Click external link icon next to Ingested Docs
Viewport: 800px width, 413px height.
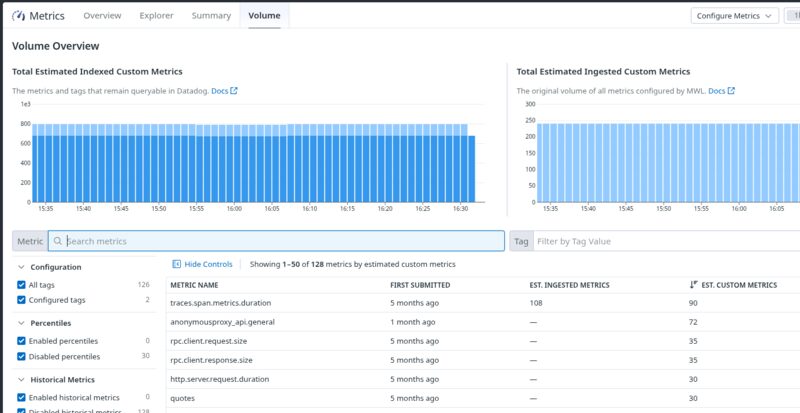pyautogui.click(x=731, y=91)
